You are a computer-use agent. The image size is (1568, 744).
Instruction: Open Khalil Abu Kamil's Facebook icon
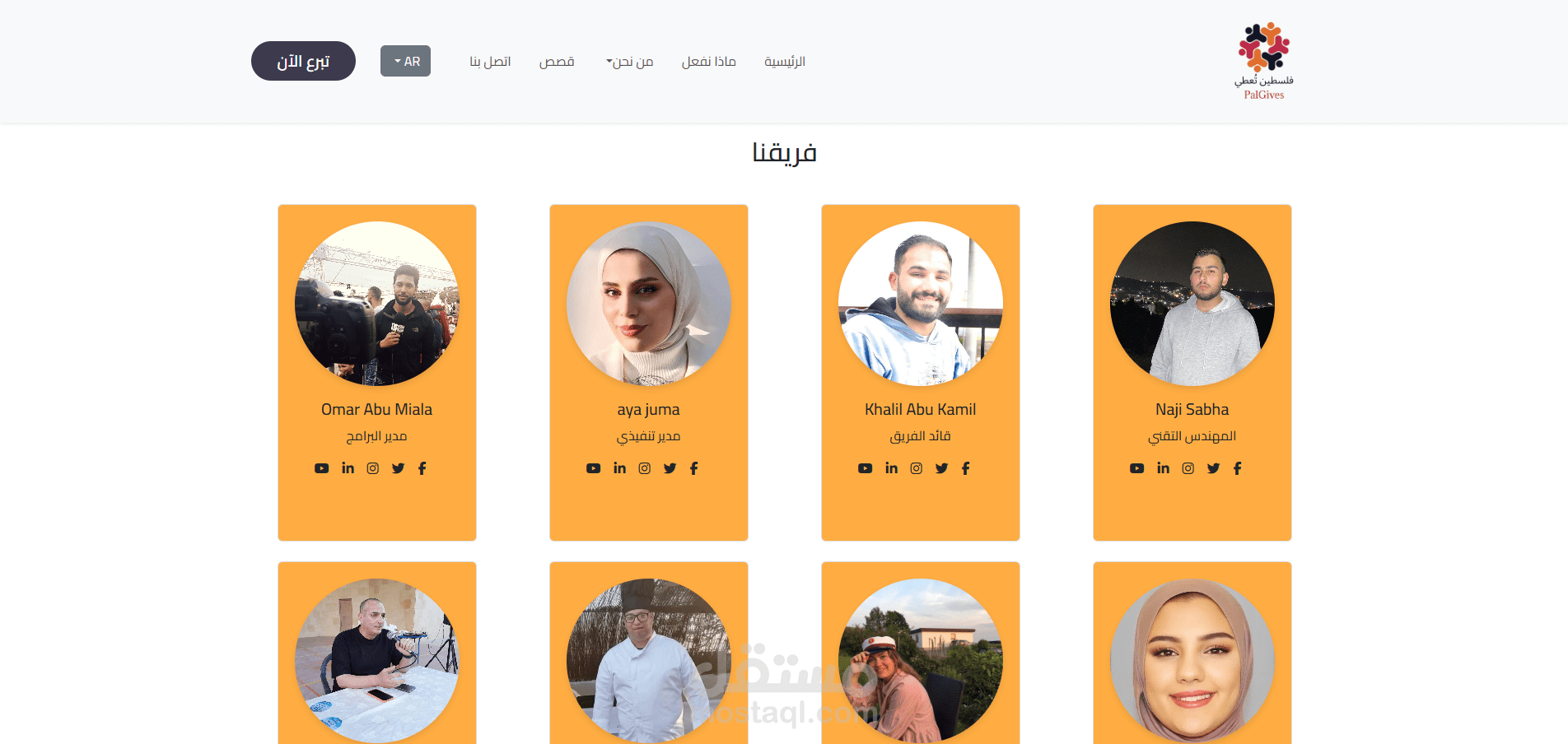point(966,468)
